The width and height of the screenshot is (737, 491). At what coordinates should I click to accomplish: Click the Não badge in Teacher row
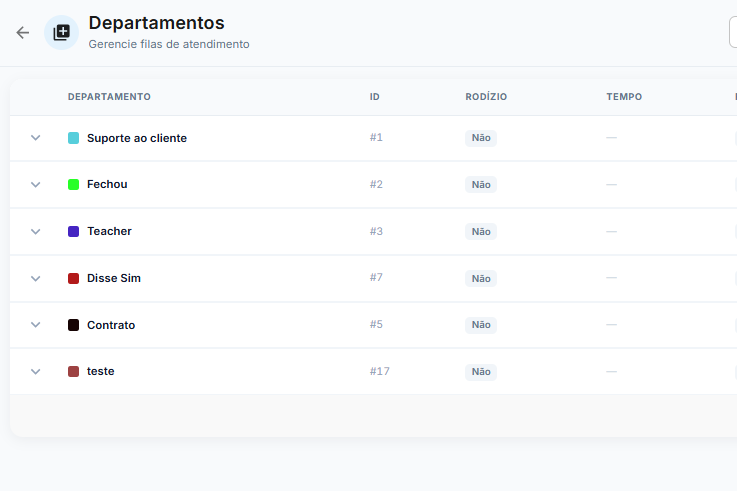(x=481, y=232)
